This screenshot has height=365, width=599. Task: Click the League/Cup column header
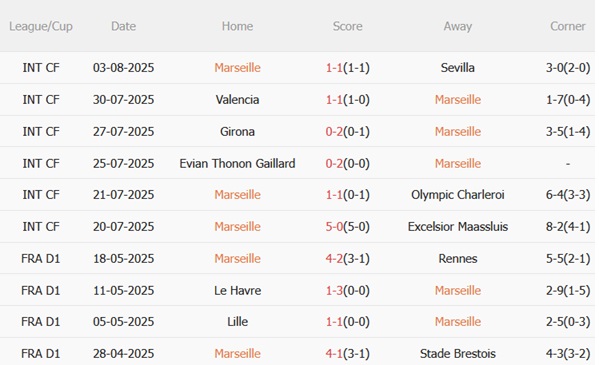[x=40, y=26]
